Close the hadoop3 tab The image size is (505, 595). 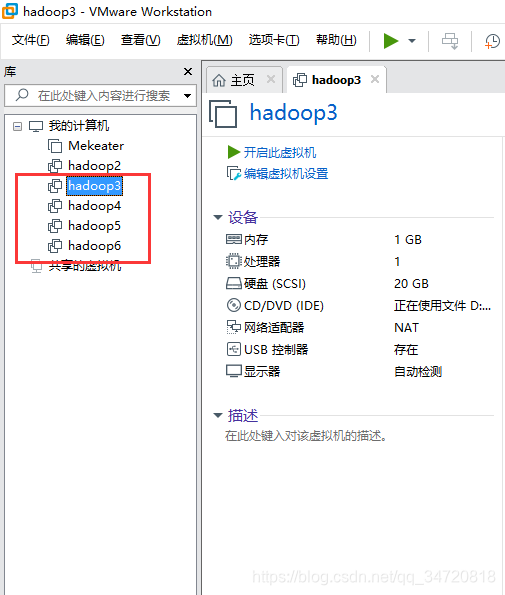(375, 79)
